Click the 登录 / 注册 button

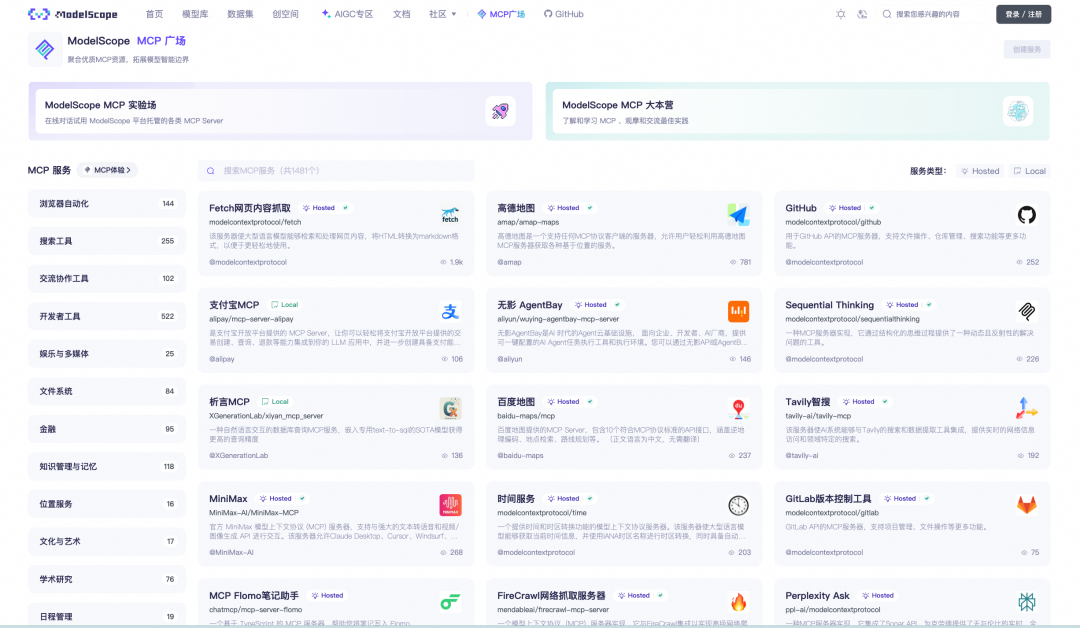click(1024, 14)
